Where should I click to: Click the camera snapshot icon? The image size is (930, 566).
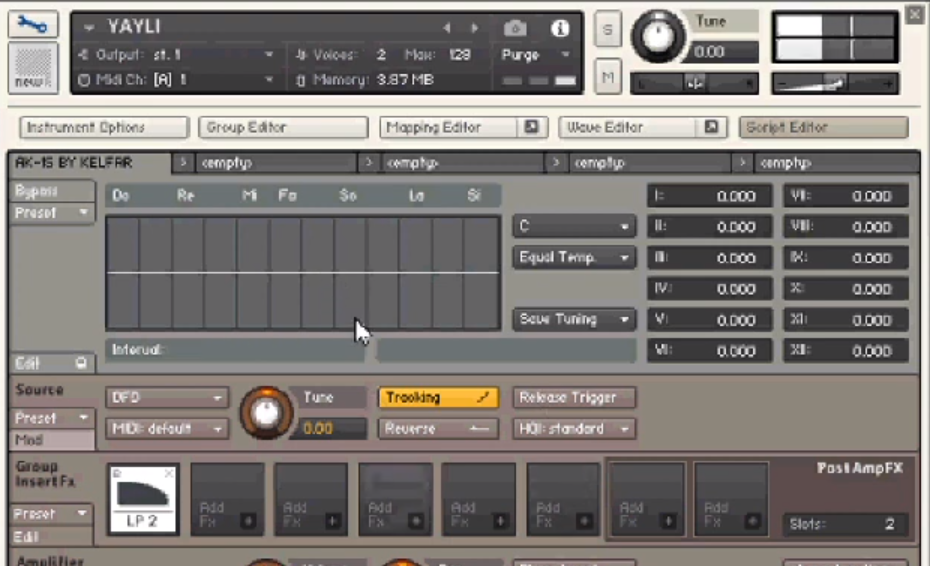point(515,28)
